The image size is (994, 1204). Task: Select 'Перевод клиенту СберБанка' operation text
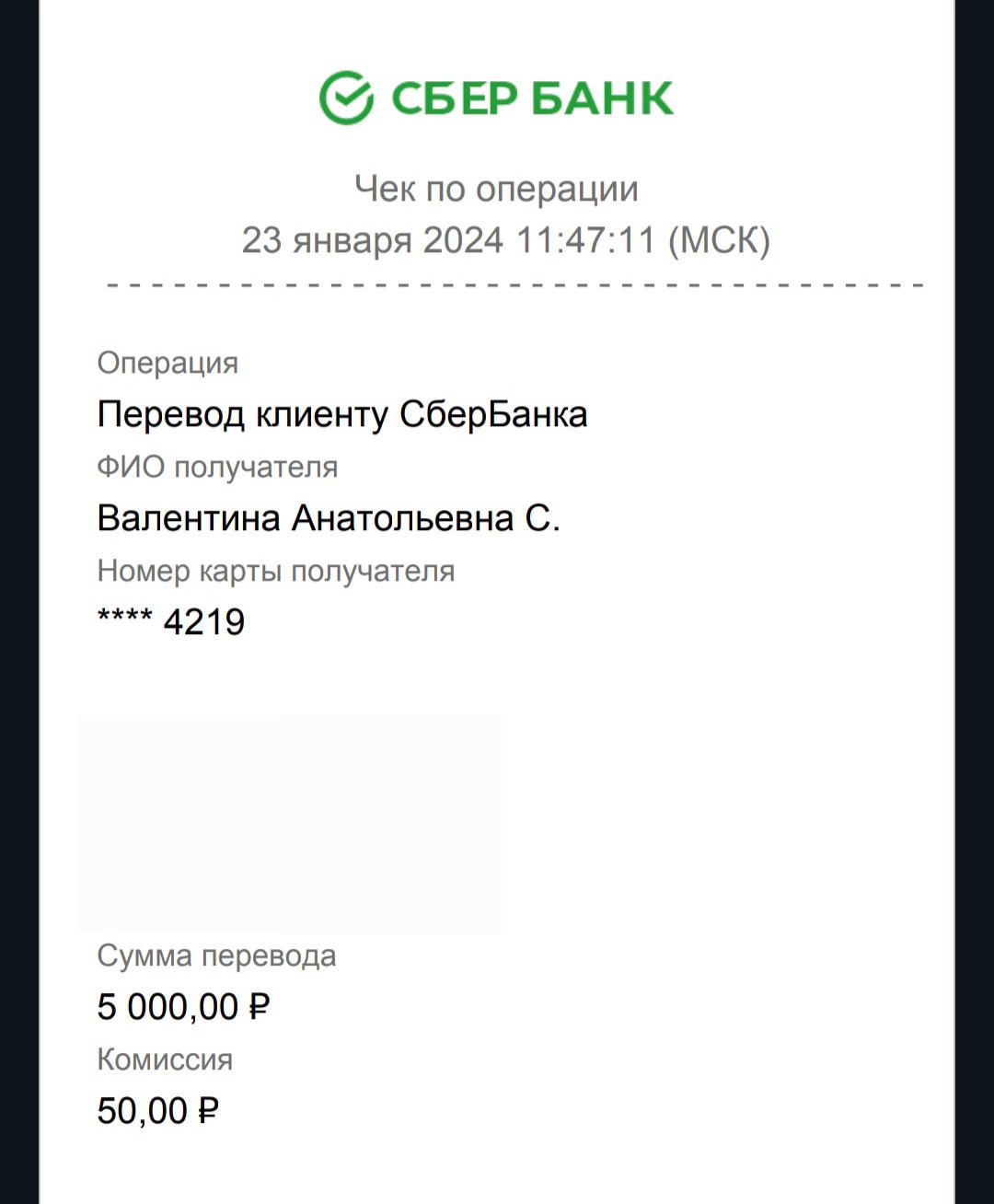coord(341,414)
